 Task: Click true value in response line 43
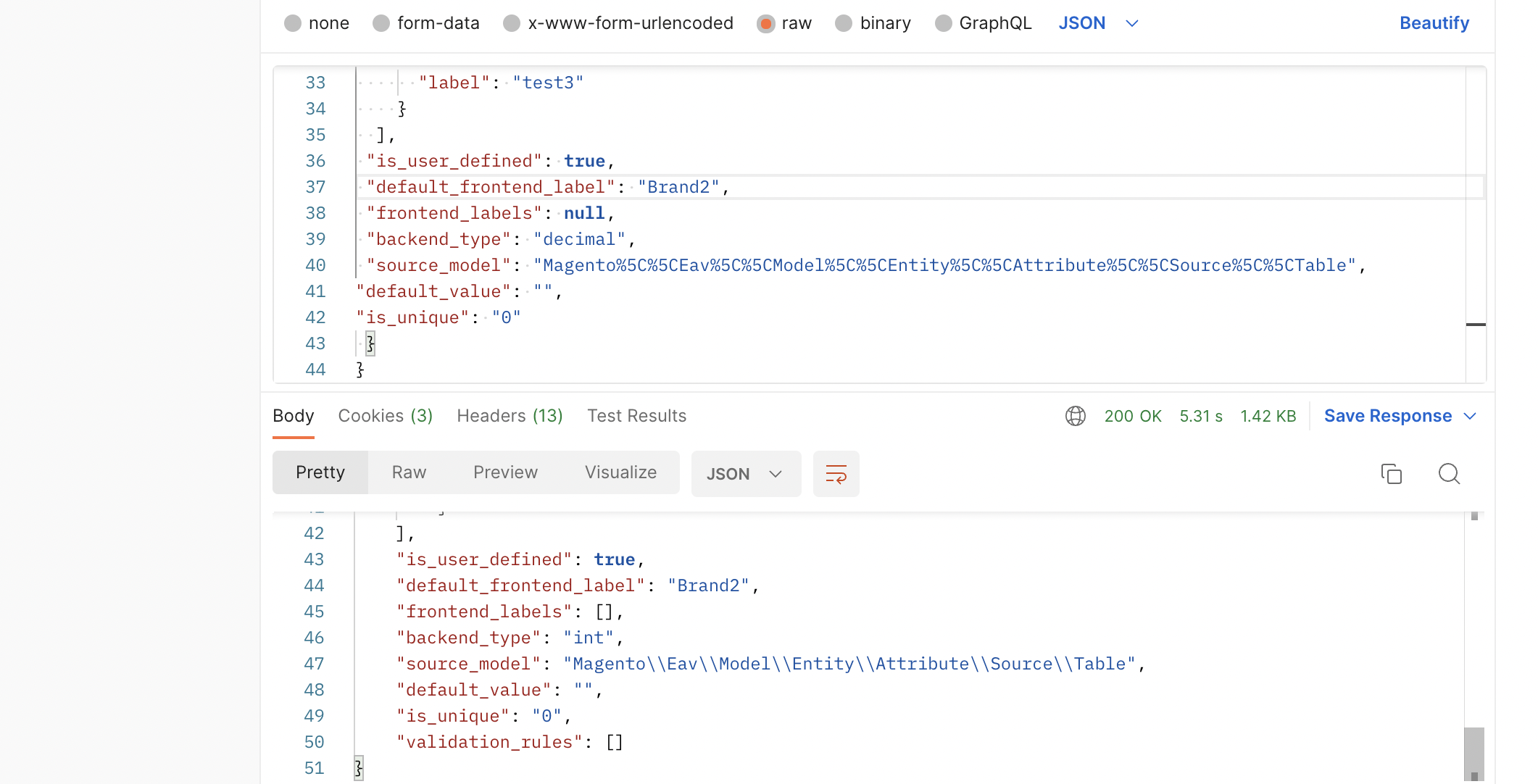coord(614,559)
